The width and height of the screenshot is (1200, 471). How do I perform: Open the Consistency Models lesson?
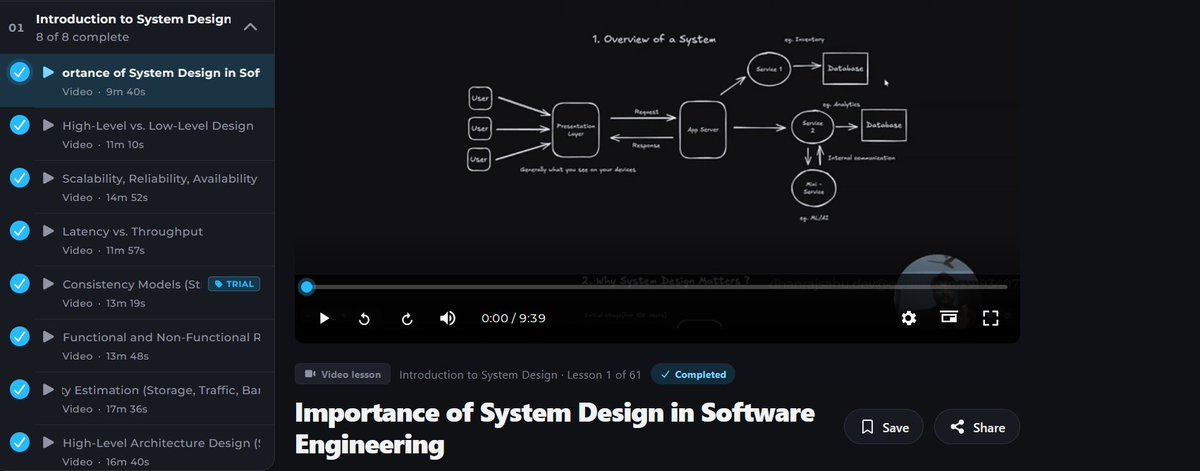click(x=137, y=293)
